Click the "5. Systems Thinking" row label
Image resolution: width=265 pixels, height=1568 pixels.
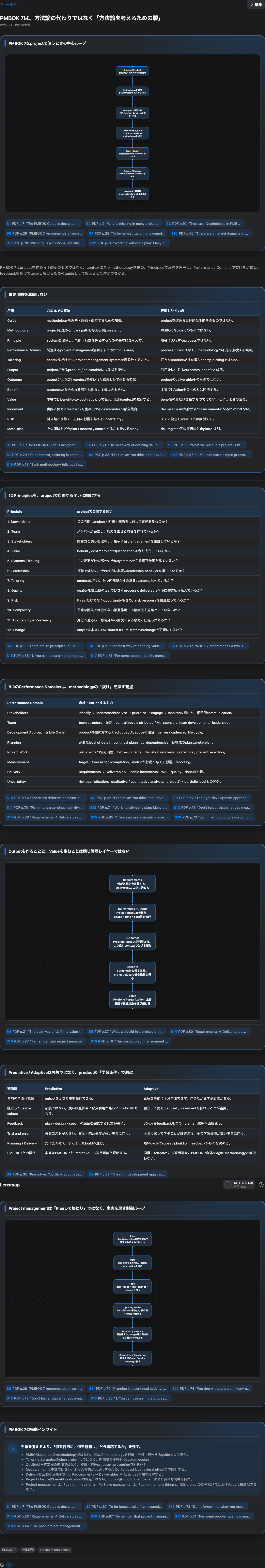[23, 561]
